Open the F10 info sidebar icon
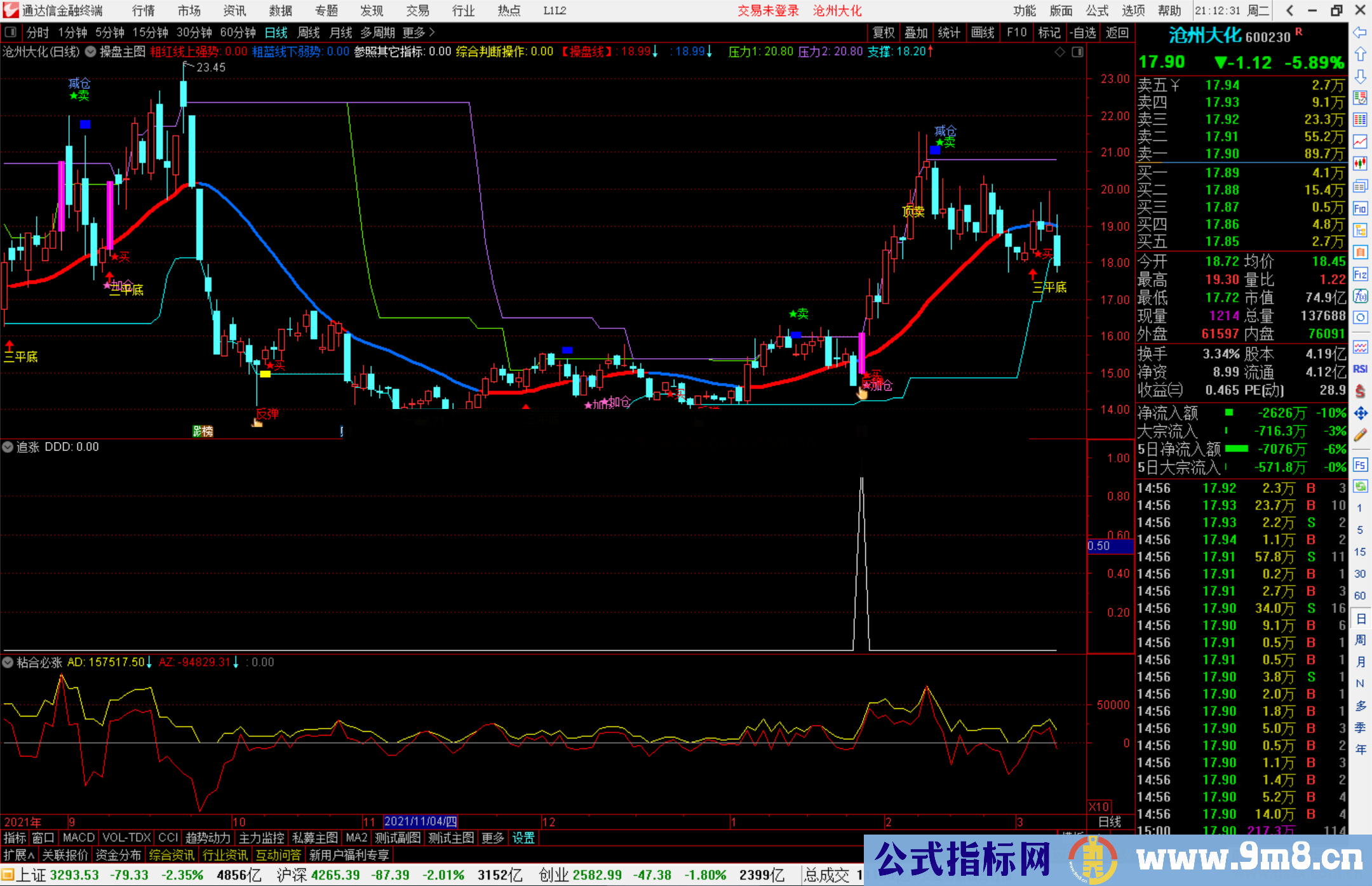 (1360, 208)
